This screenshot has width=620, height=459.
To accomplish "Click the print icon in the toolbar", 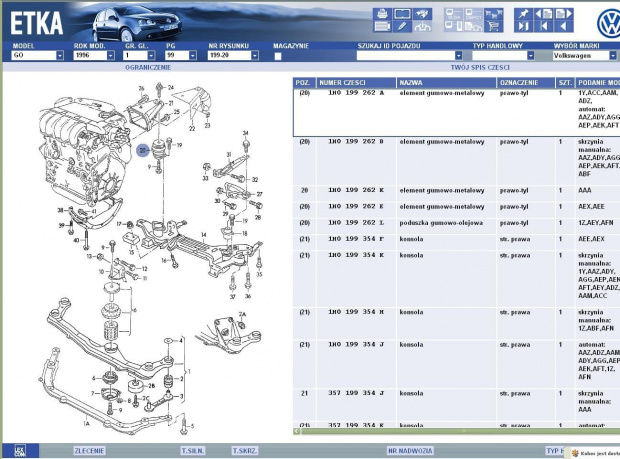I will (x=382, y=15).
